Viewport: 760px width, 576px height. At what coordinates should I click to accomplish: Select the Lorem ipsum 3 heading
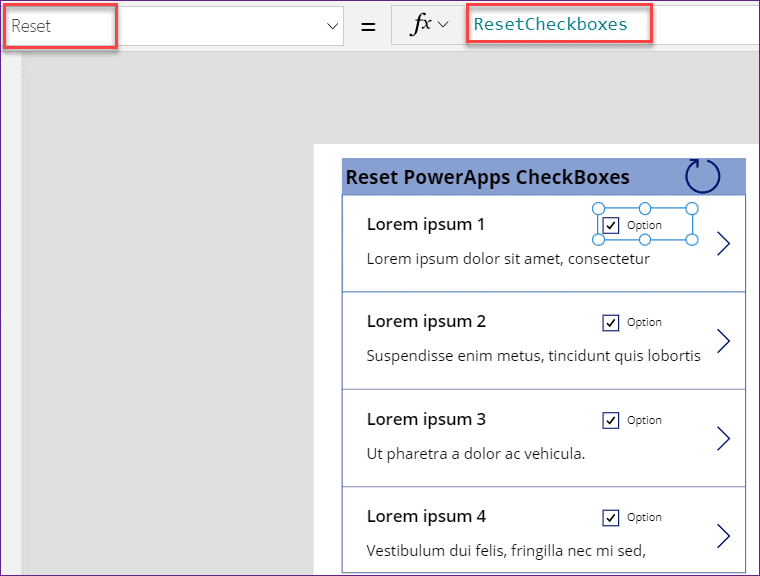[x=426, y=419]
